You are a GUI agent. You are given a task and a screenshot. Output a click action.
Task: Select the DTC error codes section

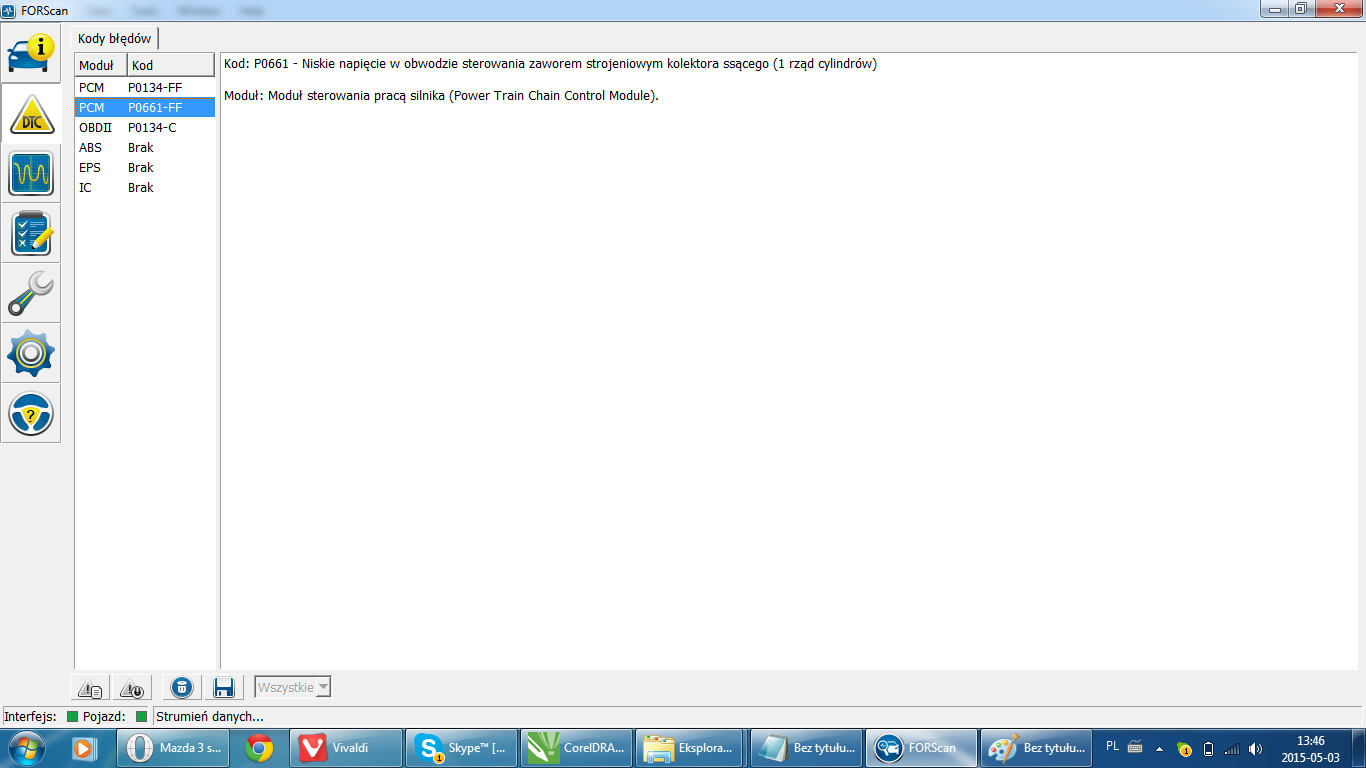tap(31, 113)
